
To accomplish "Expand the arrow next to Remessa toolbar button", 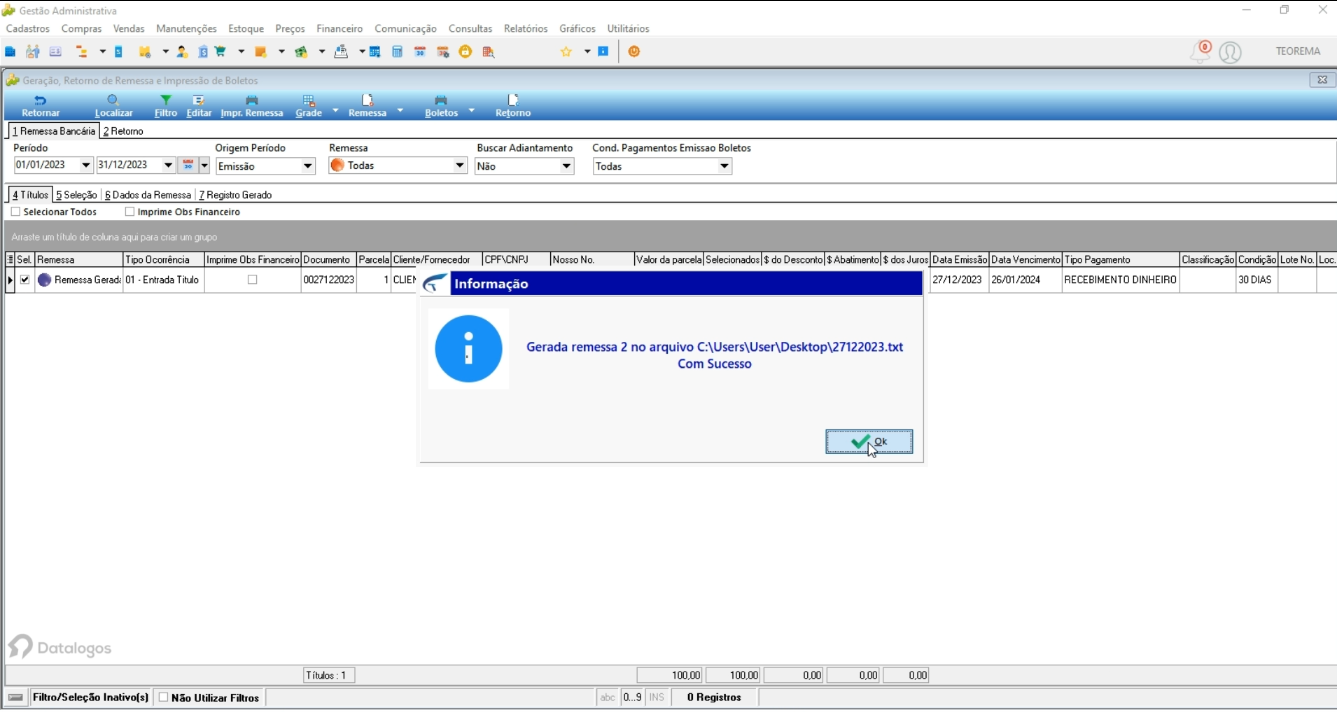I will point(400,109).
